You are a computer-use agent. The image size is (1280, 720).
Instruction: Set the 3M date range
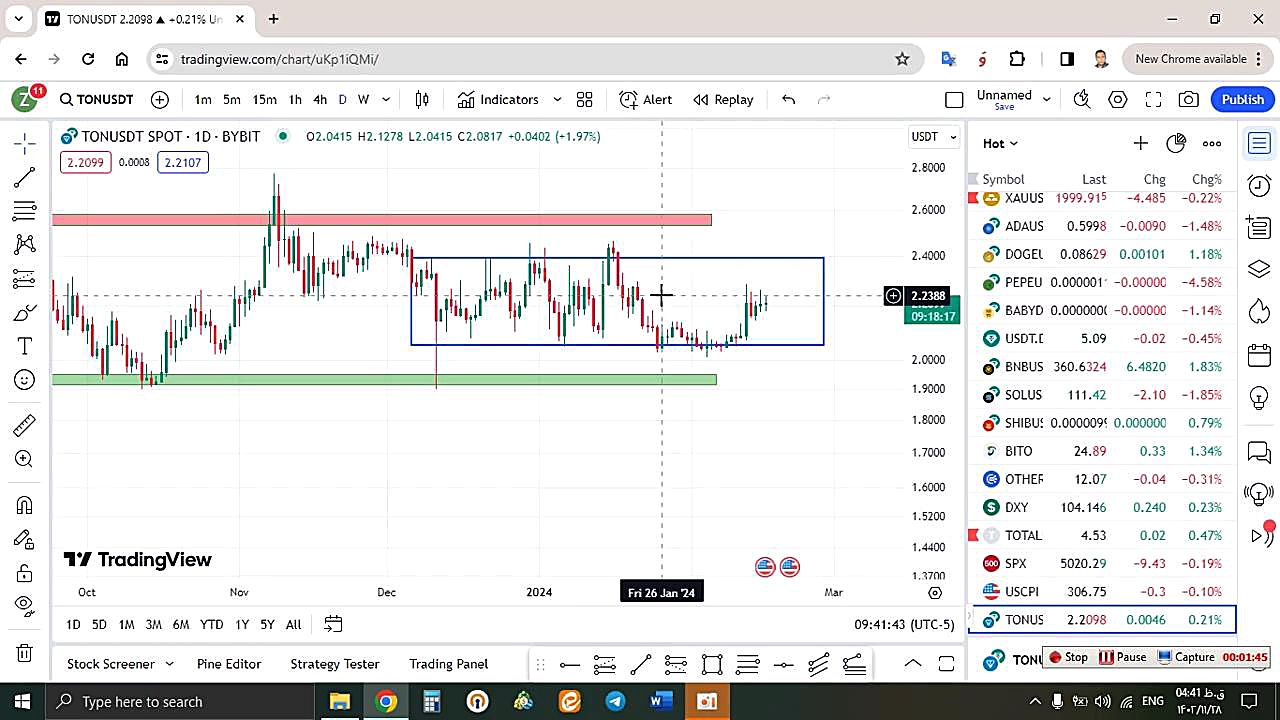coord(153,624)
